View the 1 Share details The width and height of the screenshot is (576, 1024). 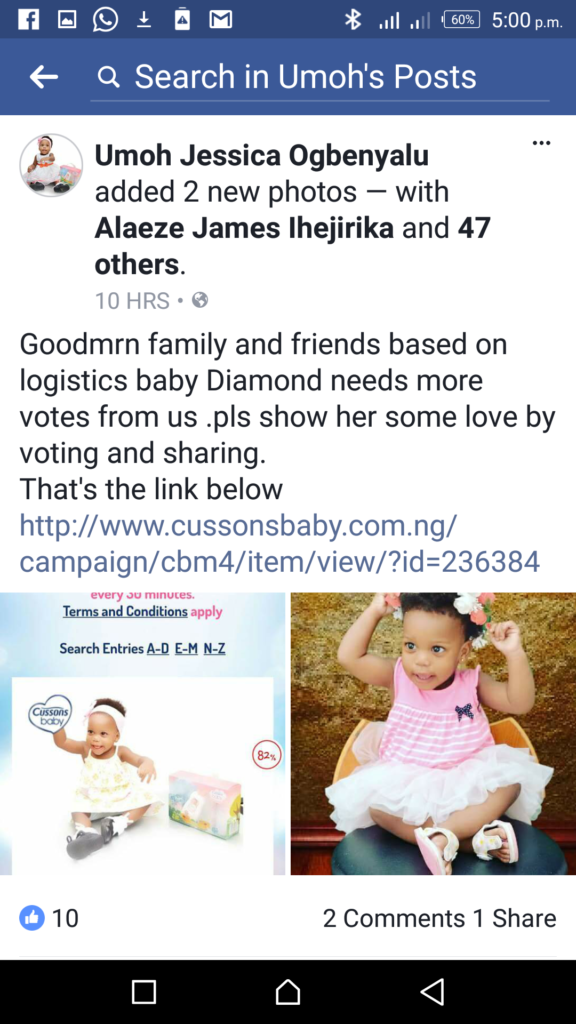[515, 918]
